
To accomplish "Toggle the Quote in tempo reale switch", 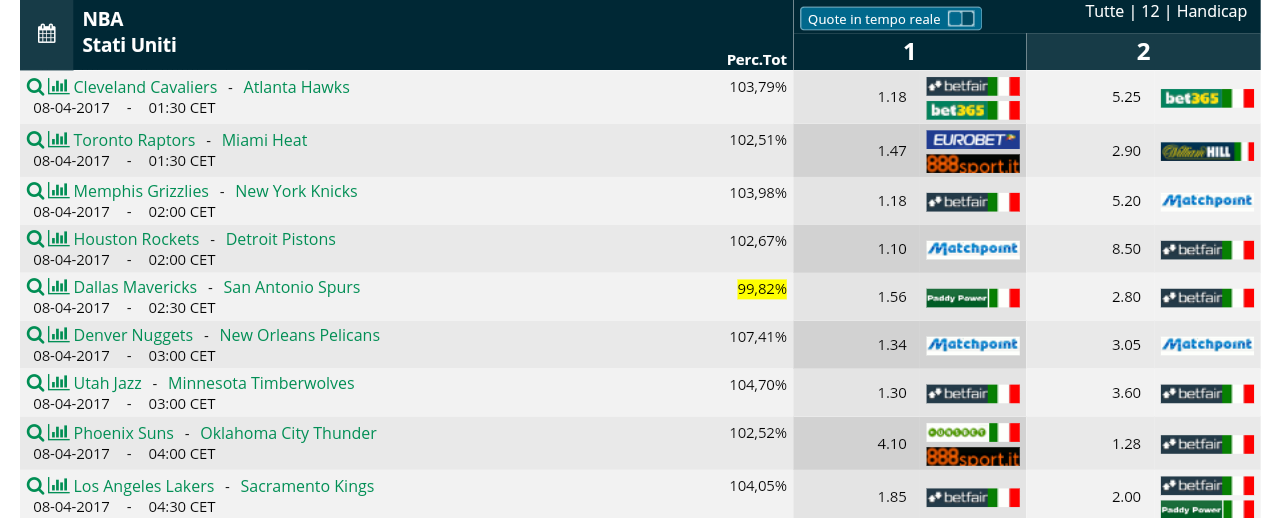I will [x=960, y=19].
